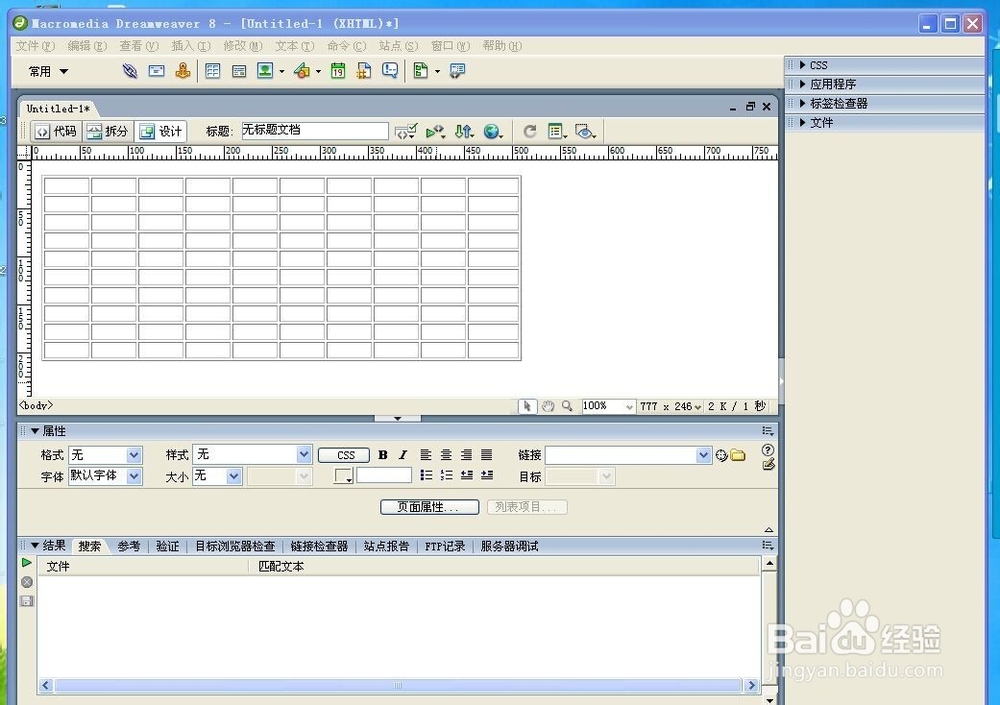Image resolution: width=1000 pixels, height=705 pixels.
Task: Open the 链接 link dropdown
Action: (703, 456)
